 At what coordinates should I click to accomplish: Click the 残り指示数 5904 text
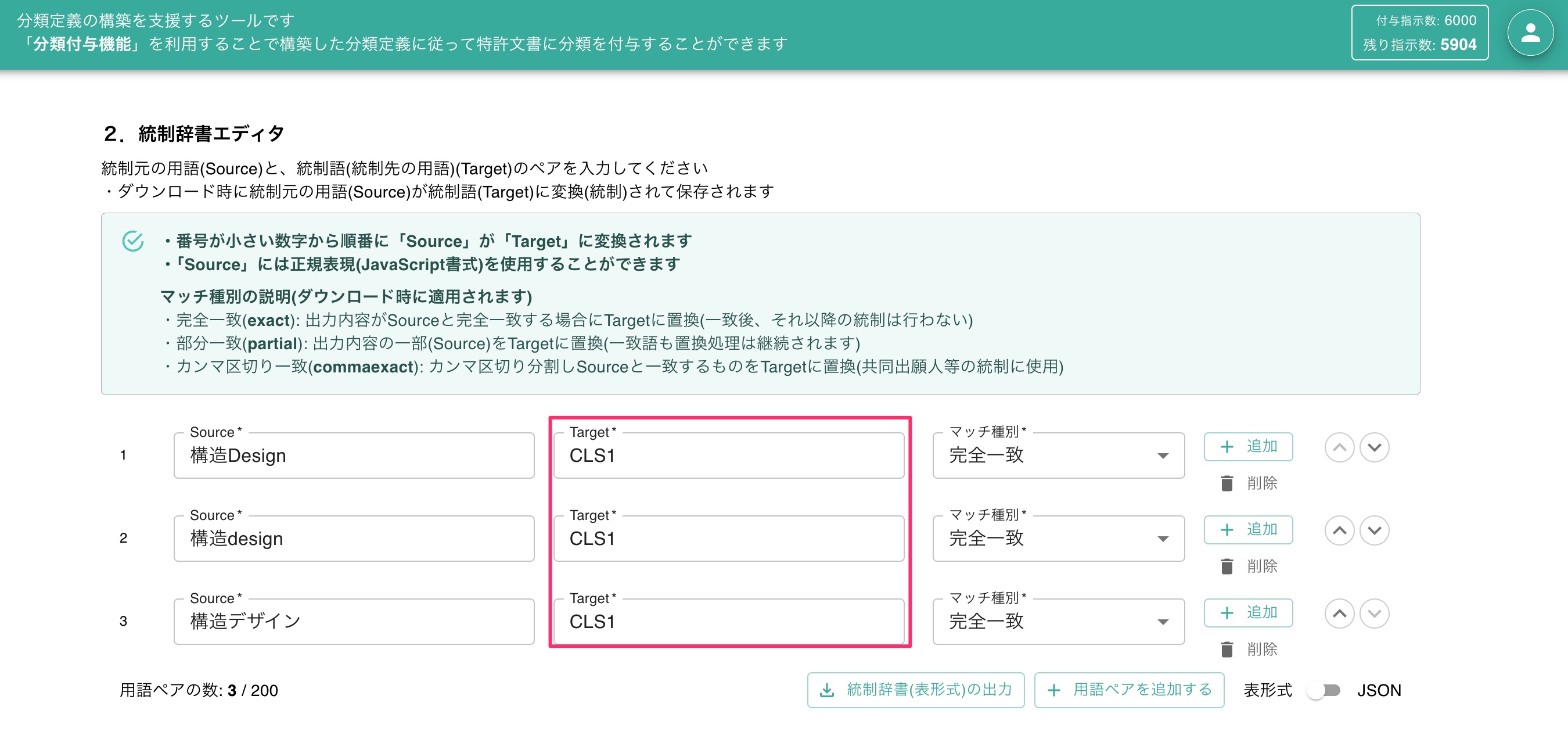coord(1419,45)
